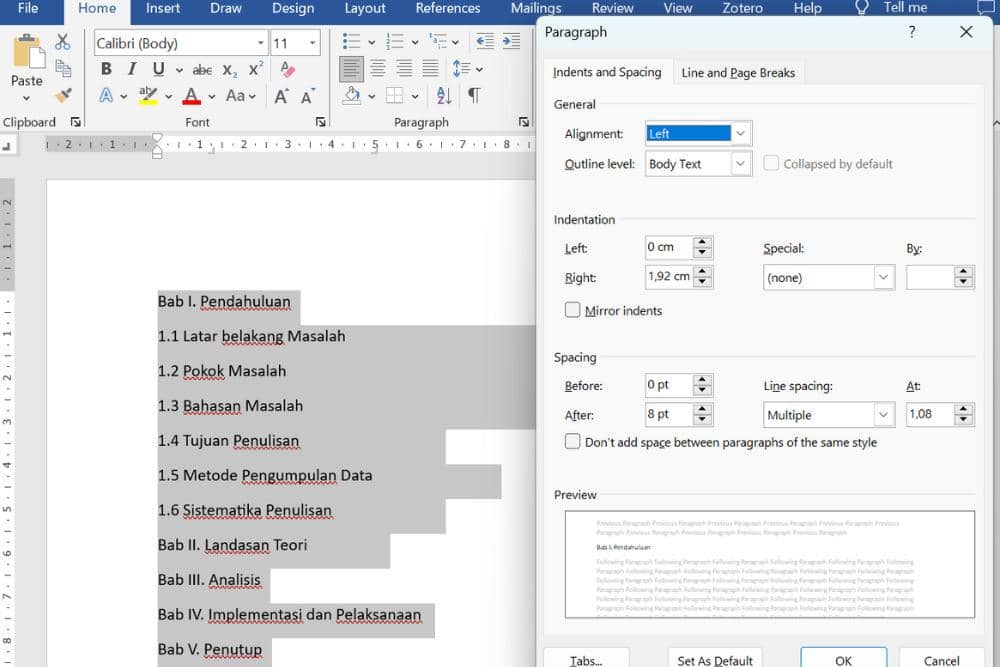Switch to the Line and Page Breaks tab

[738, 73]
